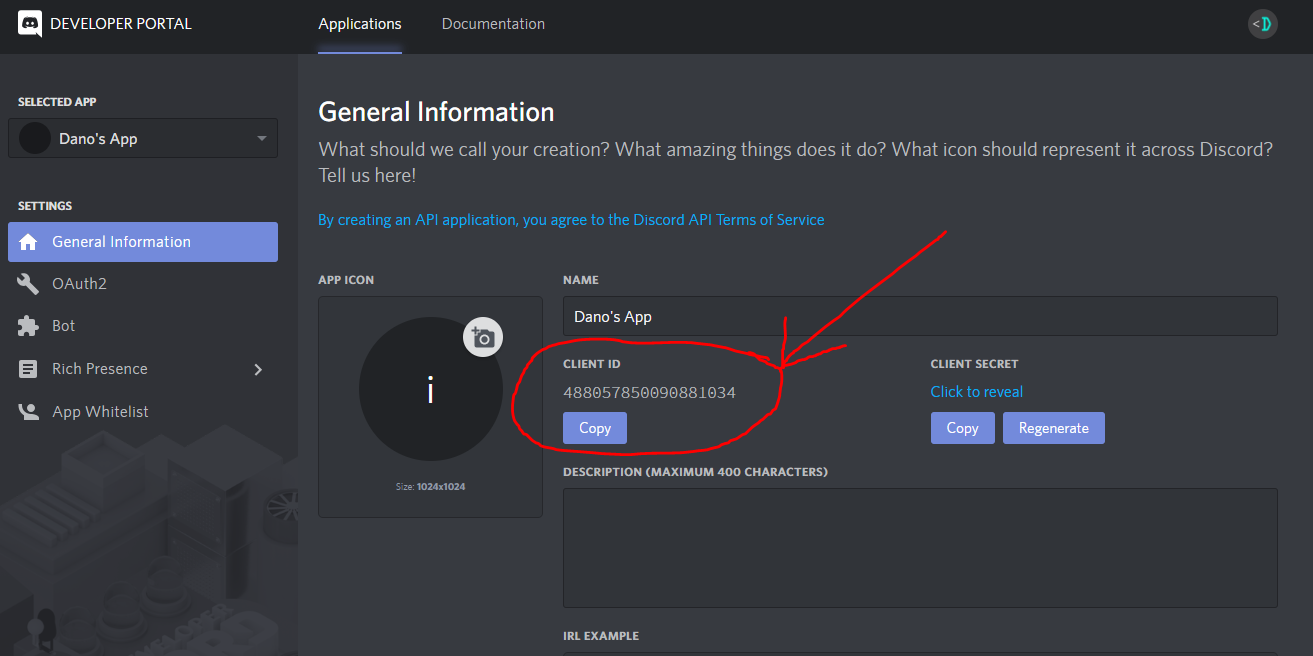Upload app icon via camera button
The width and height of the screenshot is (1313, 656).
[483, 337]
